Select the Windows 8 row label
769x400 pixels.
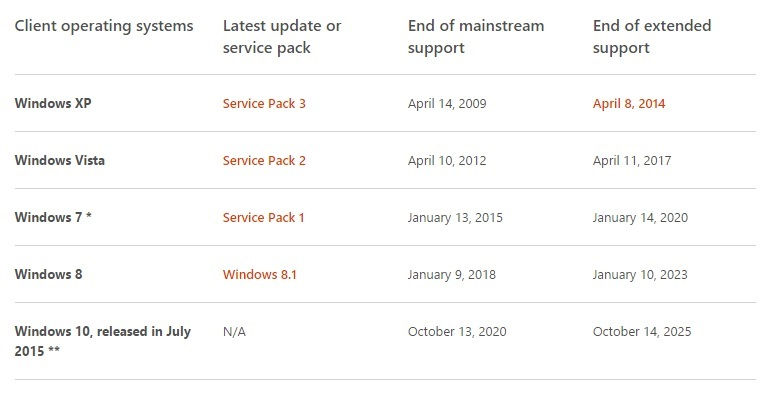[x=48, y=274]
